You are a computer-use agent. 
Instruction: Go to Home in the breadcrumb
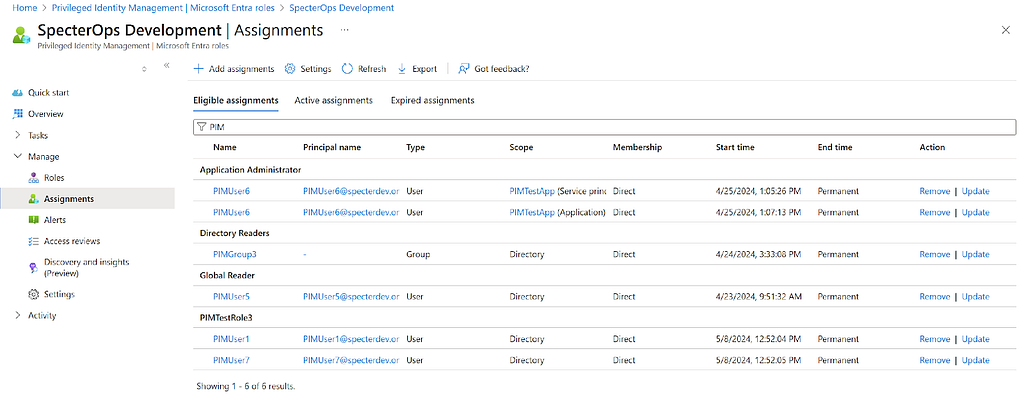pos(24,8)
